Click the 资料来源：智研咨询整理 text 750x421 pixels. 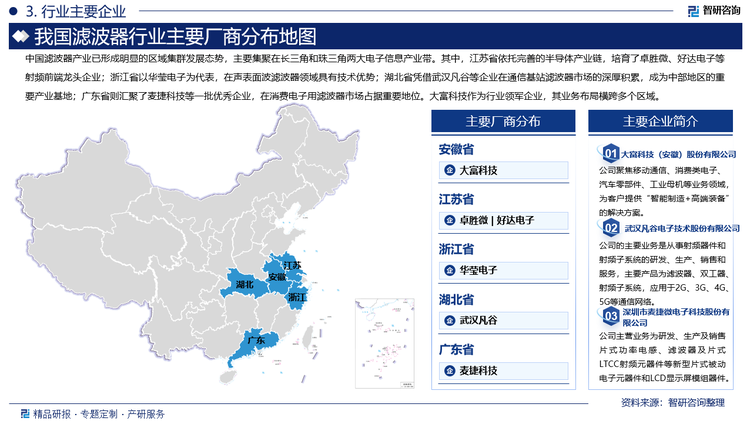(x=673, y=403)
